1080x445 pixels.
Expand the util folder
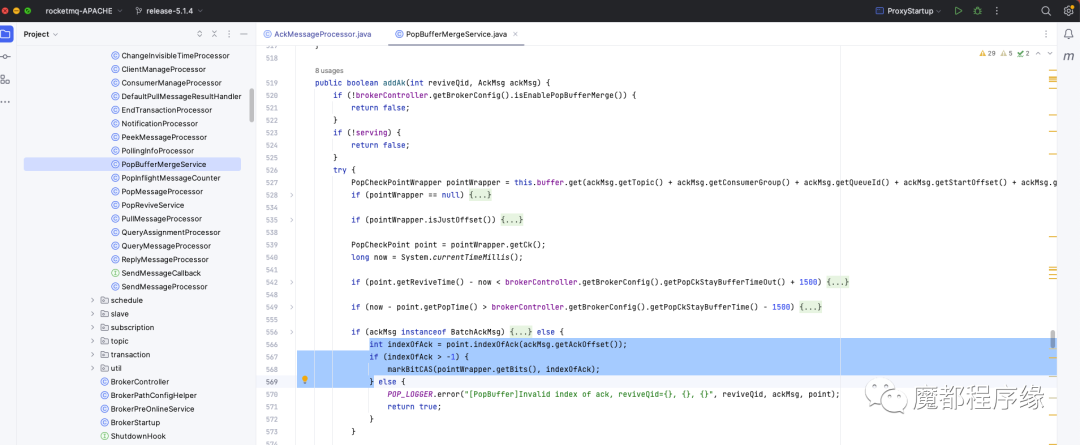pyautogui.click(x=93, y=368)
